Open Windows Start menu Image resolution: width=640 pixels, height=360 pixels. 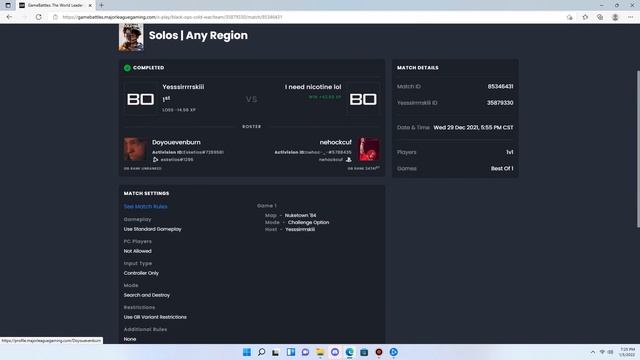(x=247, y=352)
